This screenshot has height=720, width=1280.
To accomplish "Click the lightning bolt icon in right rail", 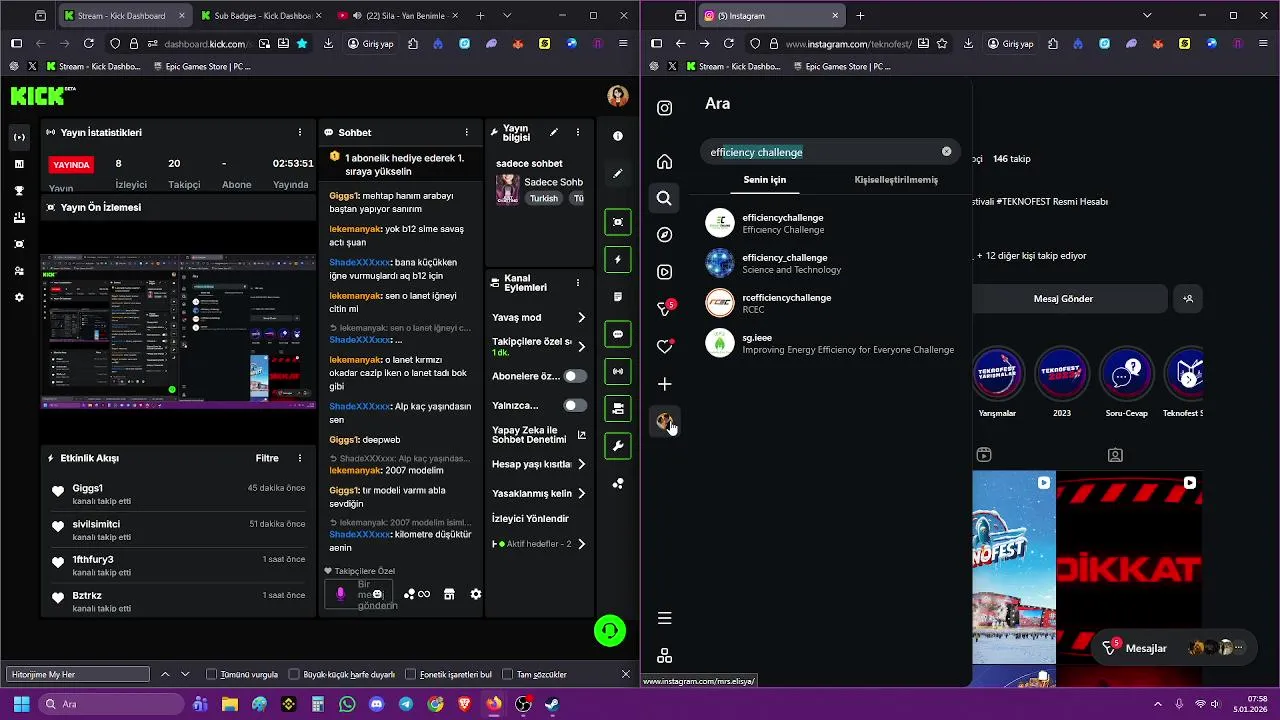I will coord(618,259).
